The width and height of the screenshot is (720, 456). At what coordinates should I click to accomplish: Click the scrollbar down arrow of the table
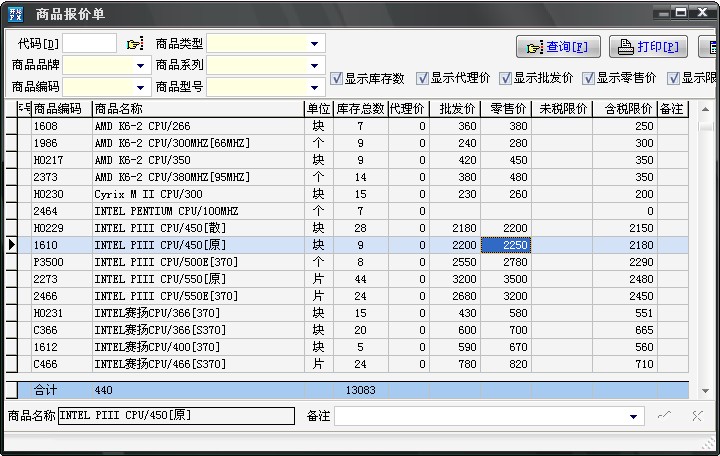706,391
